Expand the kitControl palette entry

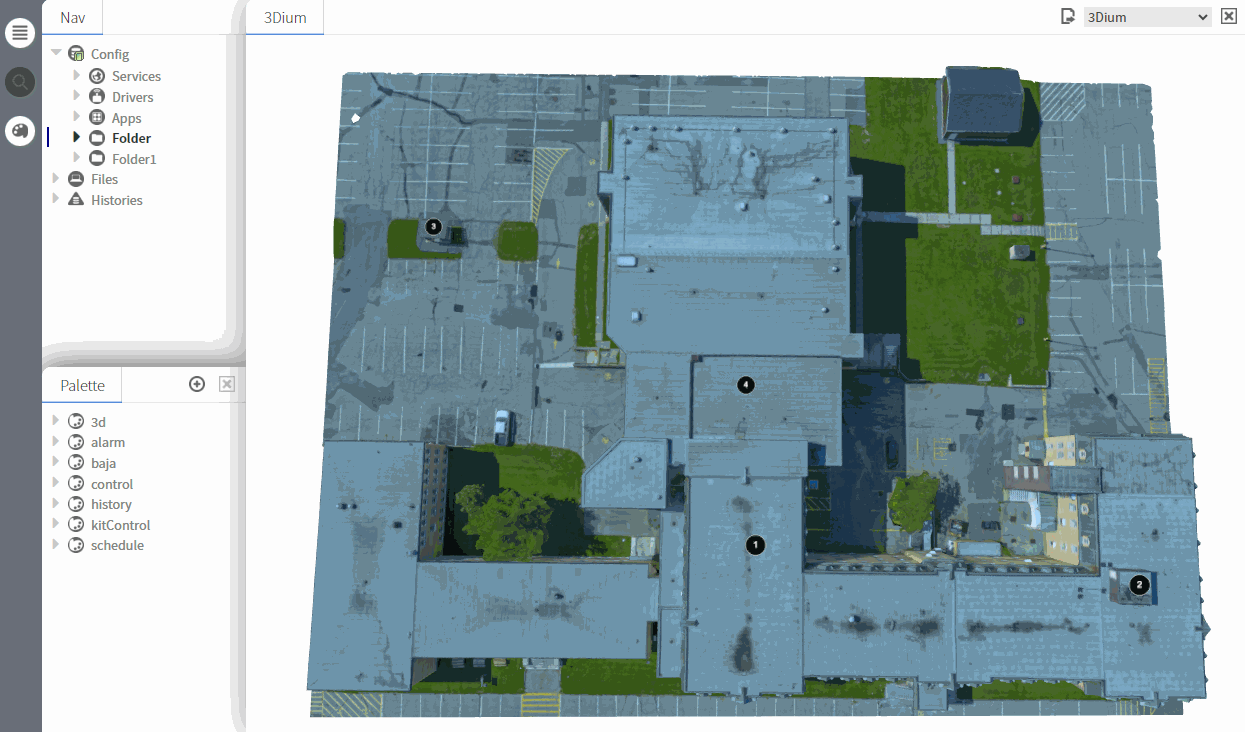tap(56, 525)
